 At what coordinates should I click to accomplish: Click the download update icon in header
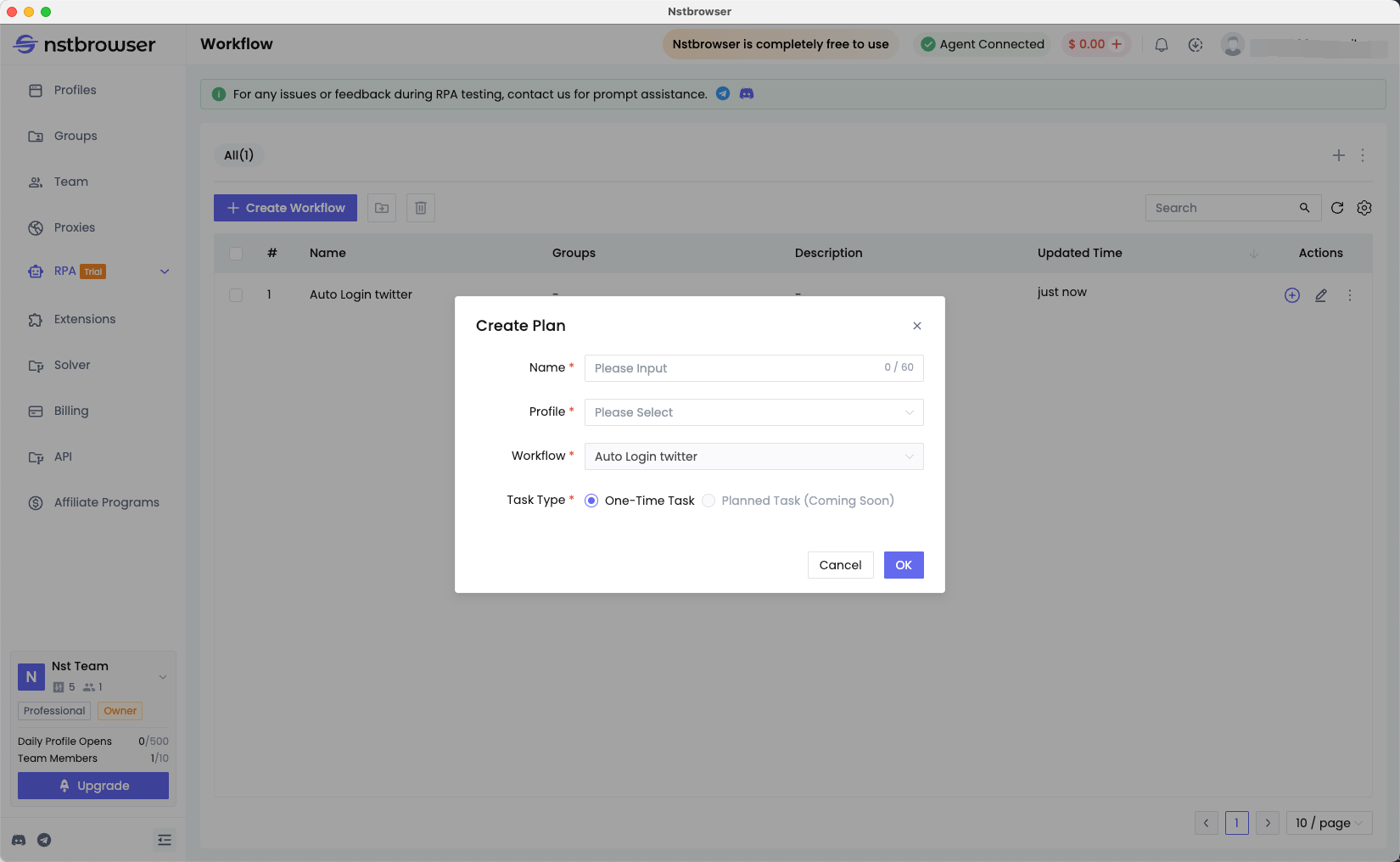[x=1196, y=45]
